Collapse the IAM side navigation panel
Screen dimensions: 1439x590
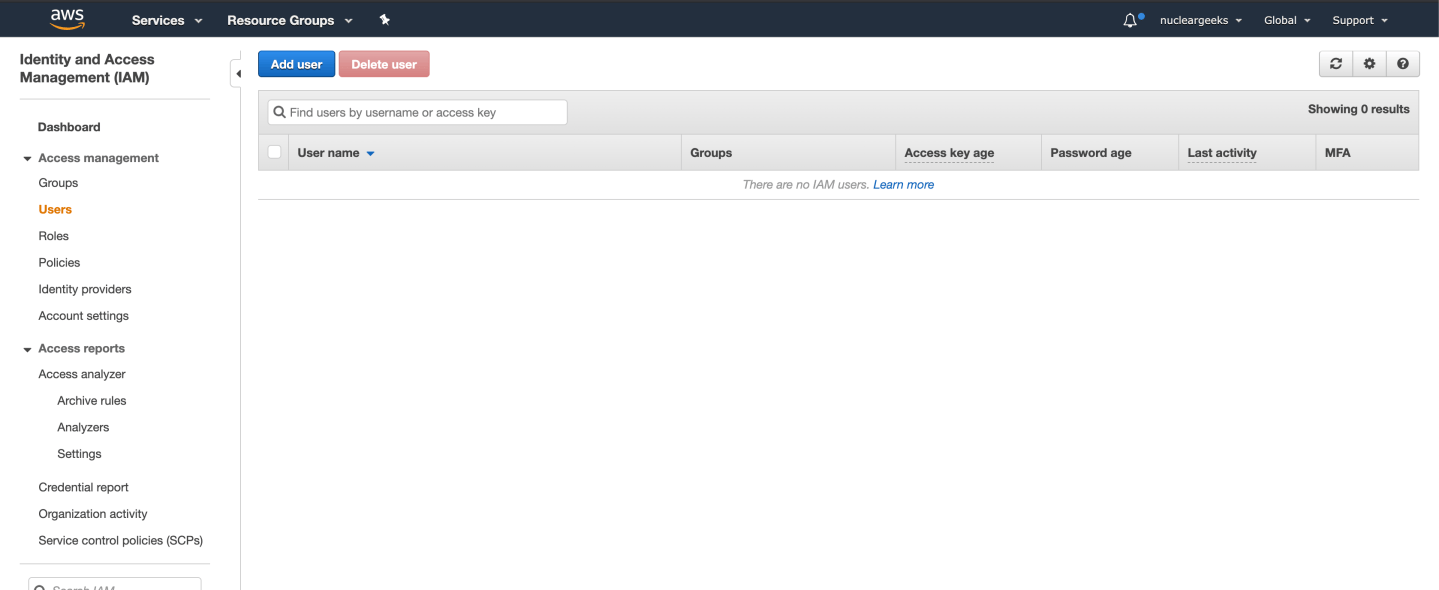pyautogui.click(x=237, y=74)
